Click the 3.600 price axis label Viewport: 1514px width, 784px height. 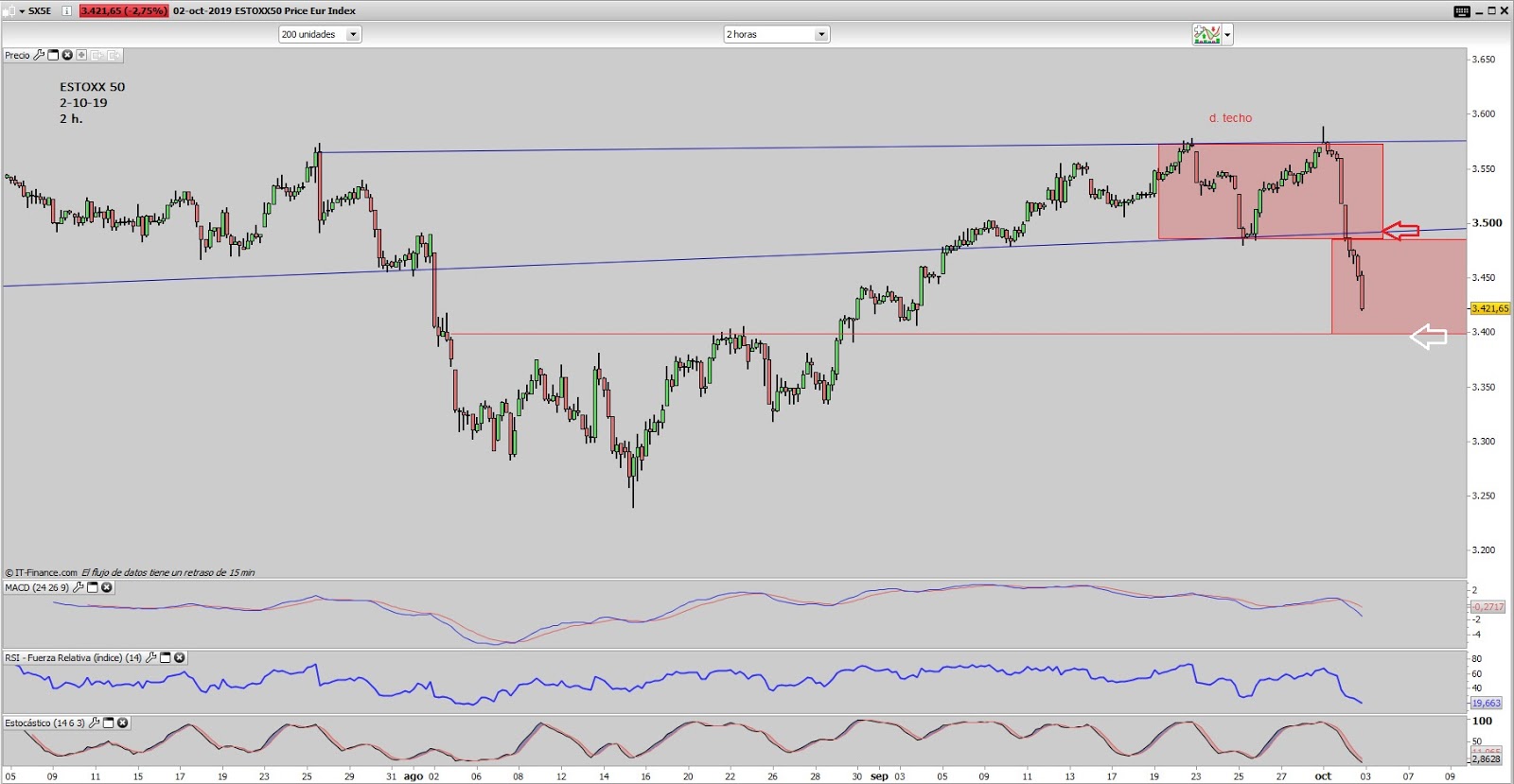pyautogui.click(x=1483, y=113)
